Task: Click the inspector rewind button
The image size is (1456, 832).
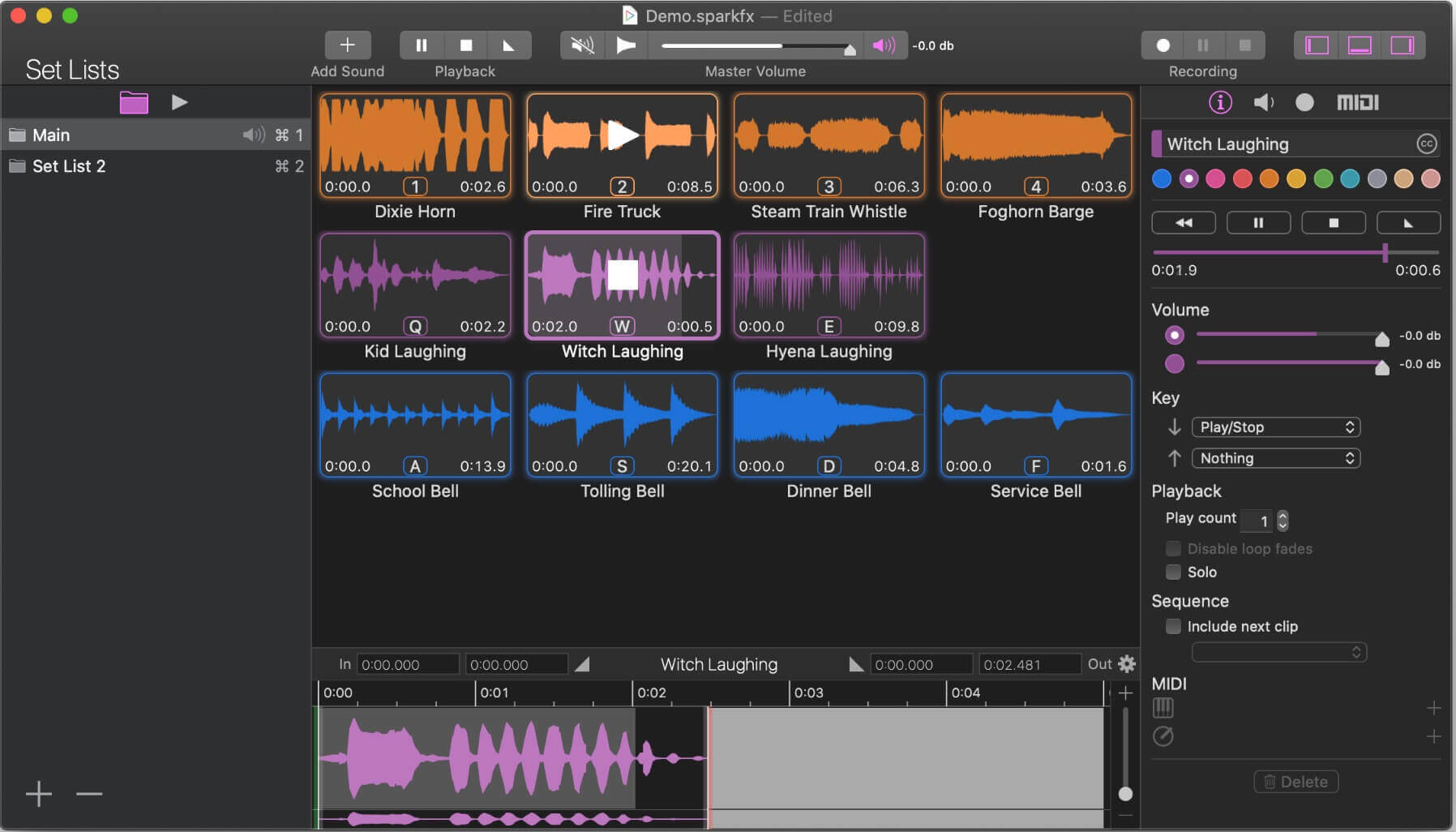Action: pos(1184,222)
